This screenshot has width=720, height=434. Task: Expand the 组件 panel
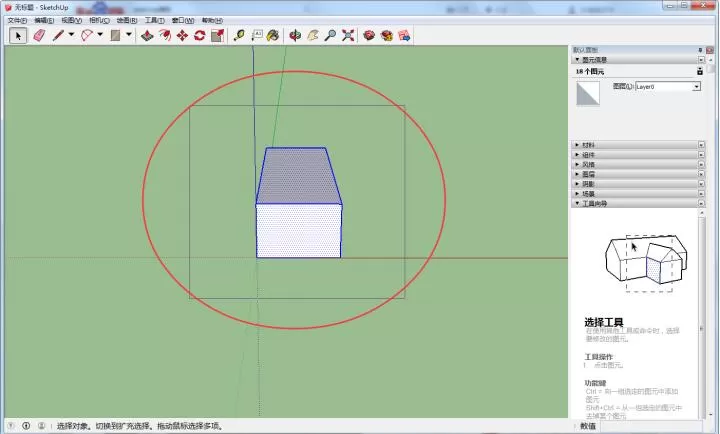click(x=577, y=155)
